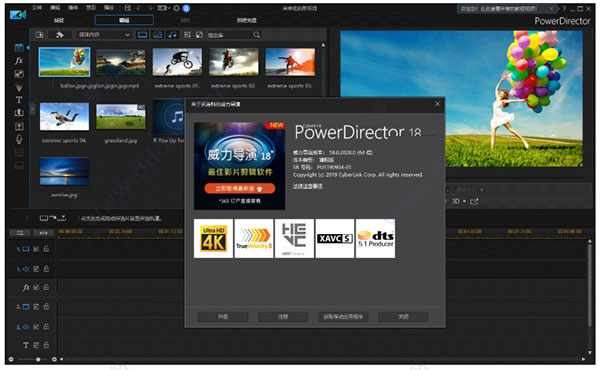Select the balloon girl media thumbnail

coord(64,62)
